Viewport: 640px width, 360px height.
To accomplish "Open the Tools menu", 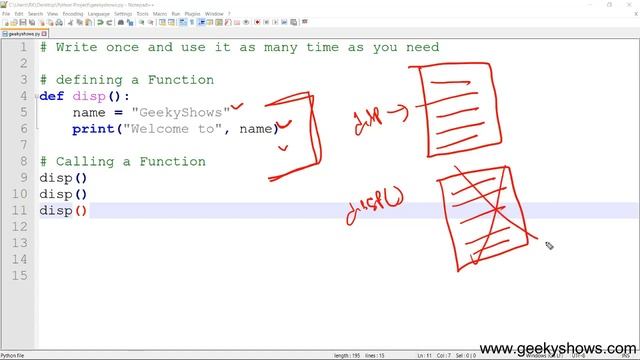I will click(142, 14).
